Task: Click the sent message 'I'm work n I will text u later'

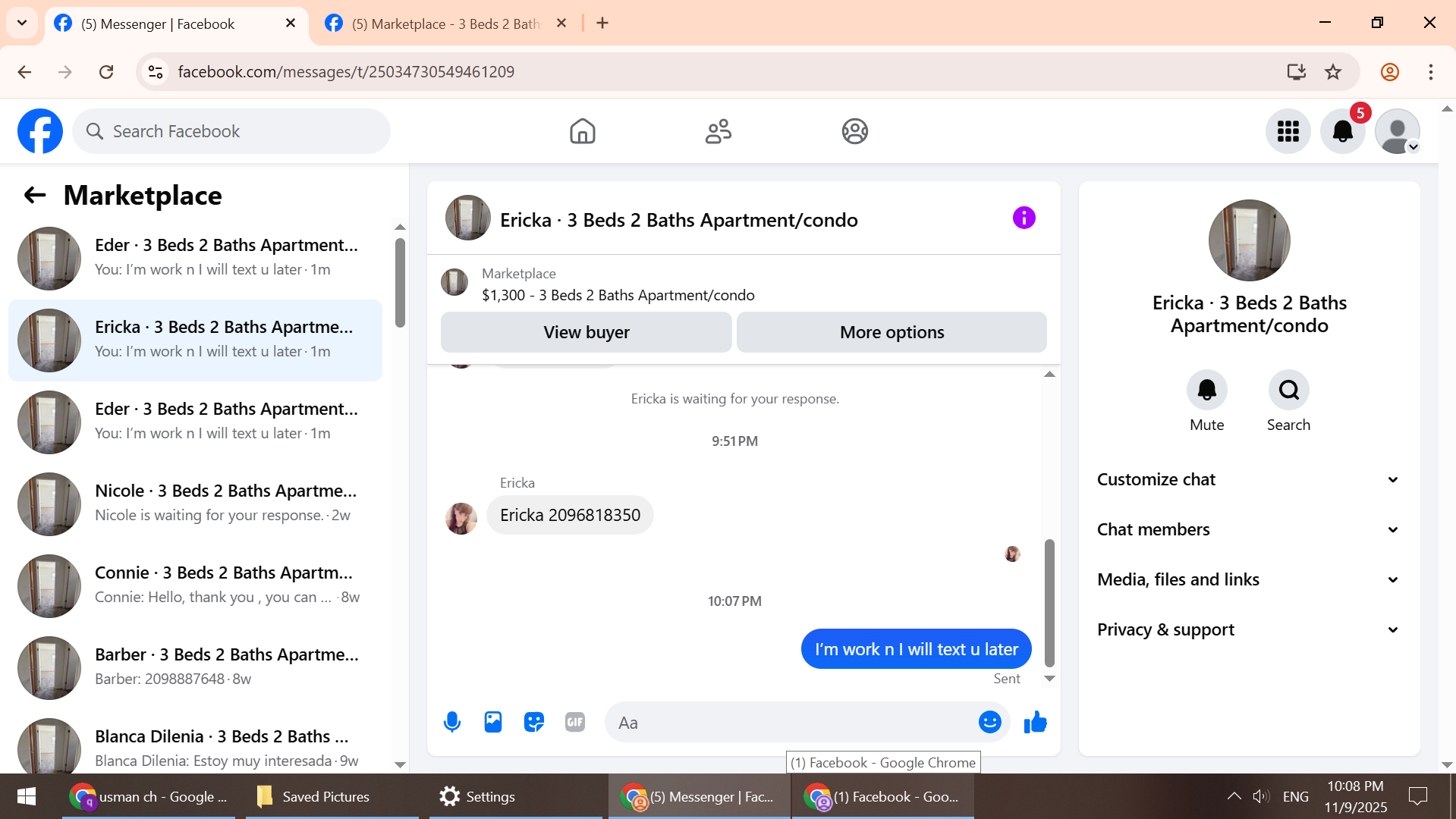Action: point(917,649)
